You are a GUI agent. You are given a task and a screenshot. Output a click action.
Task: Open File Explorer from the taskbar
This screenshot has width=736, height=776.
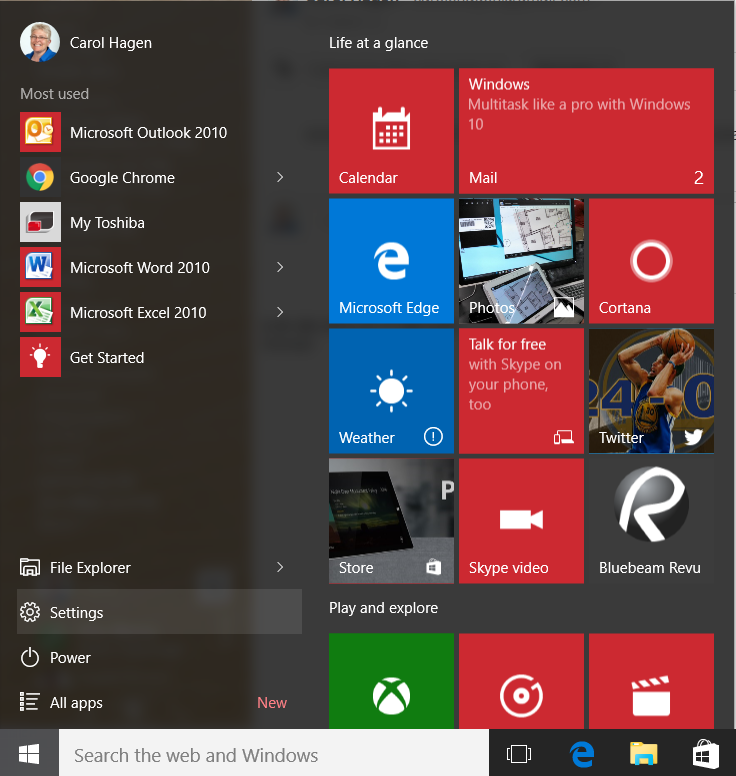[643, 754]
